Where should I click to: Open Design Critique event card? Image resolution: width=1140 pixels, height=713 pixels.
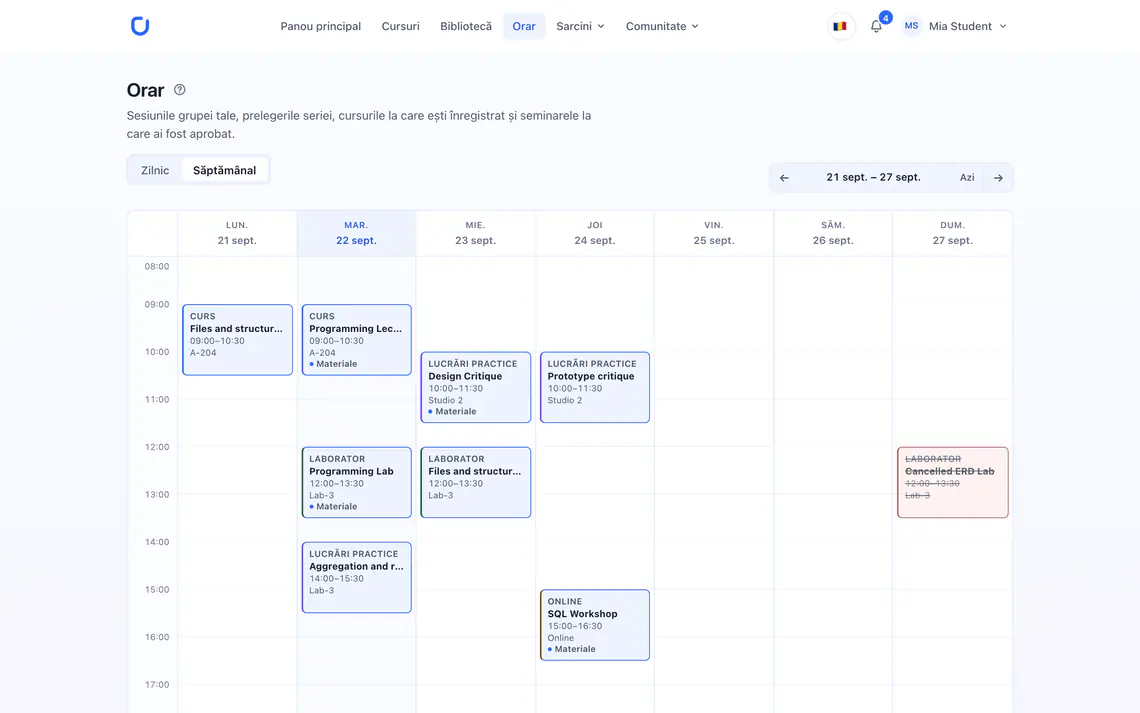coord(475,387)
